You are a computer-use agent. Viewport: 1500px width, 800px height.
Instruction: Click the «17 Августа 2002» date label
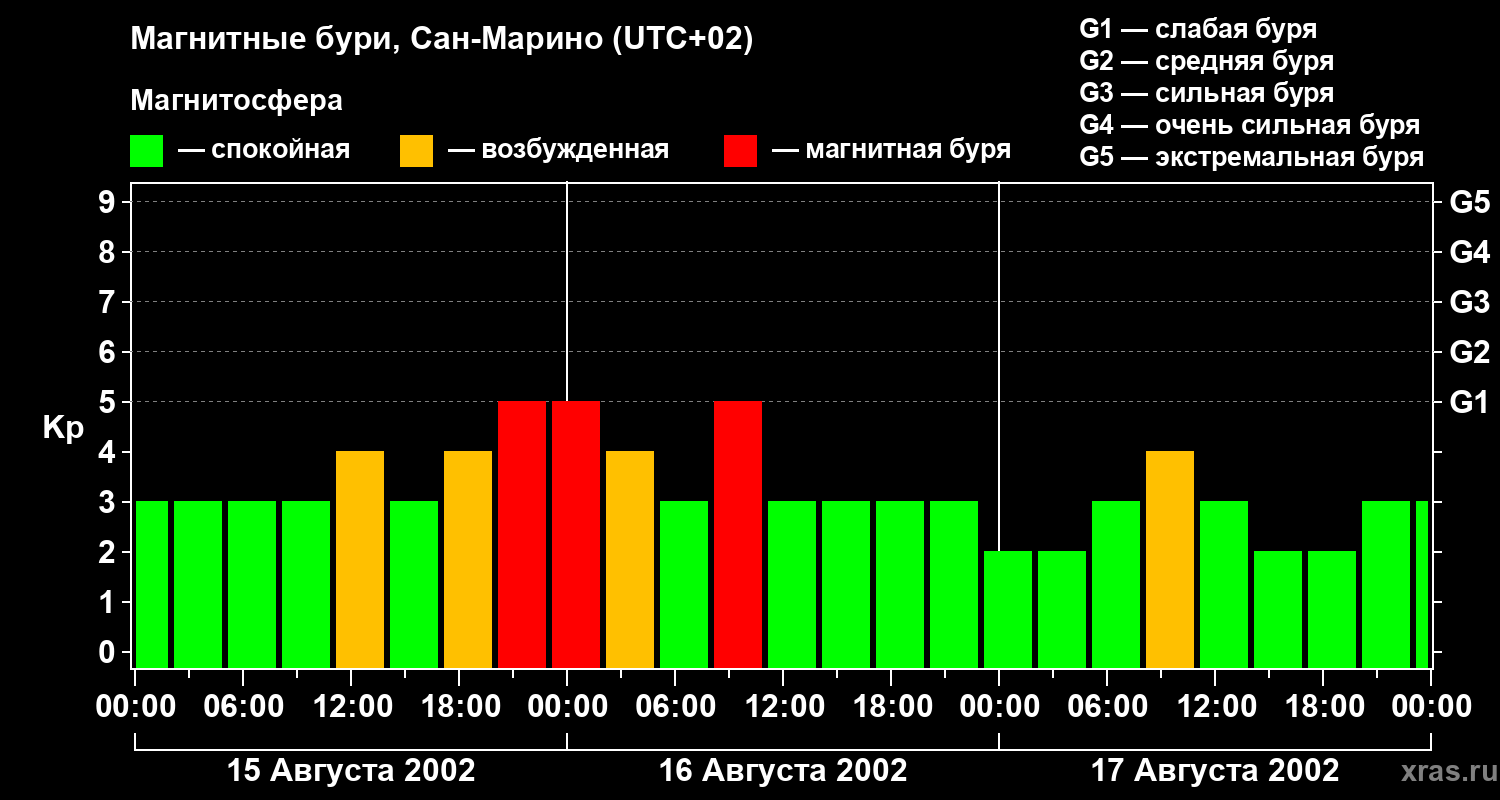point(1215,771)
